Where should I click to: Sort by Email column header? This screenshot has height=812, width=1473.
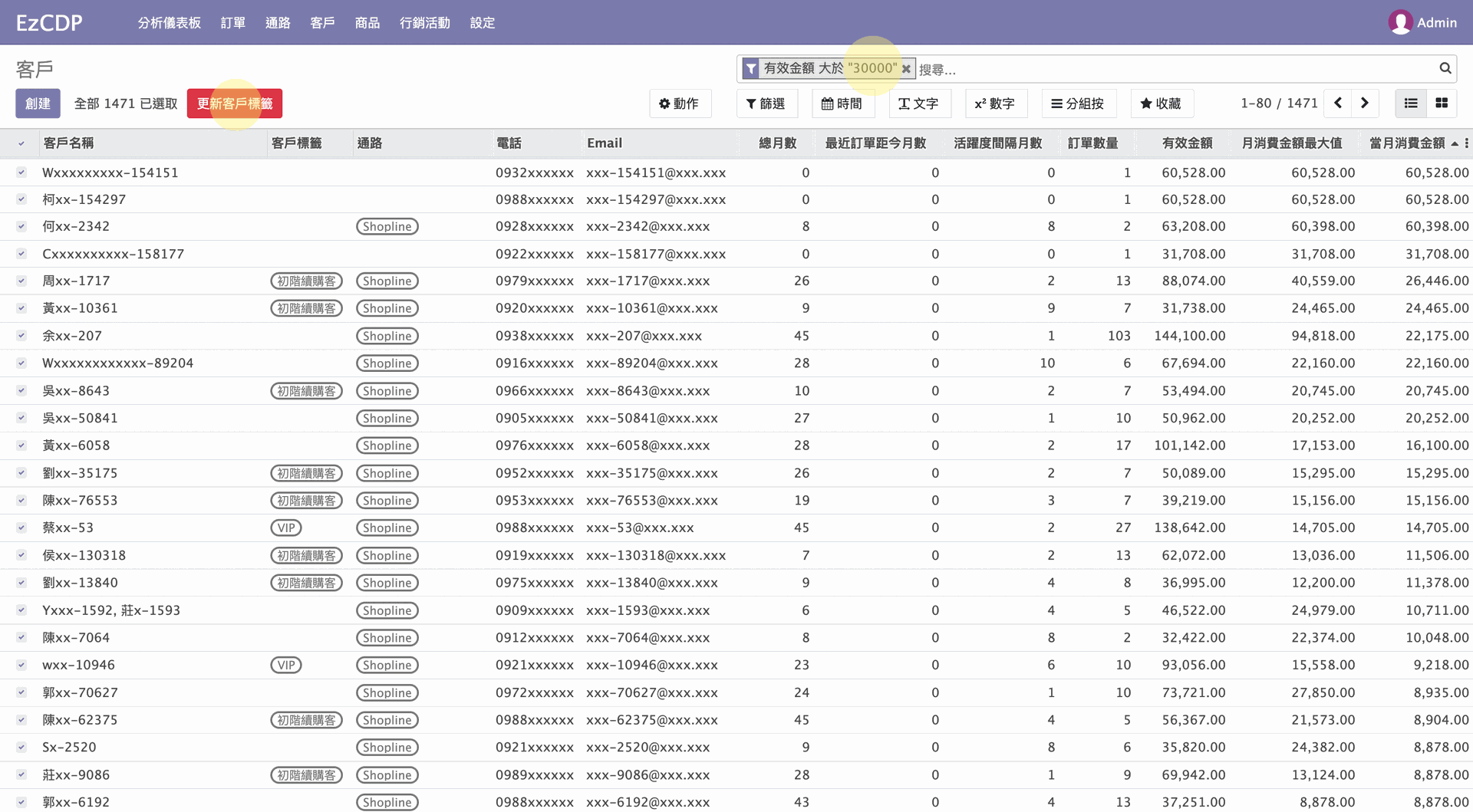tap(605, 143)
